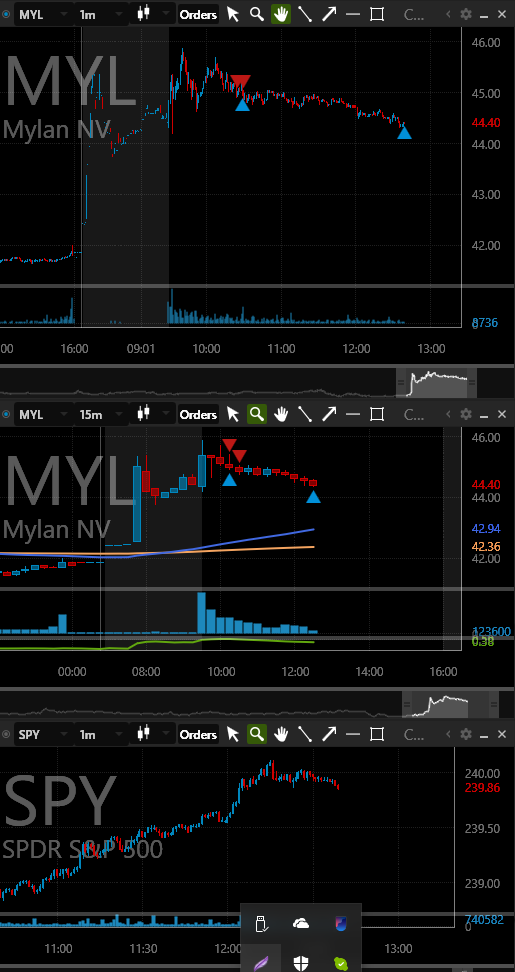Select the rectangle drawing tool in SPY chart

coord(377,734)
